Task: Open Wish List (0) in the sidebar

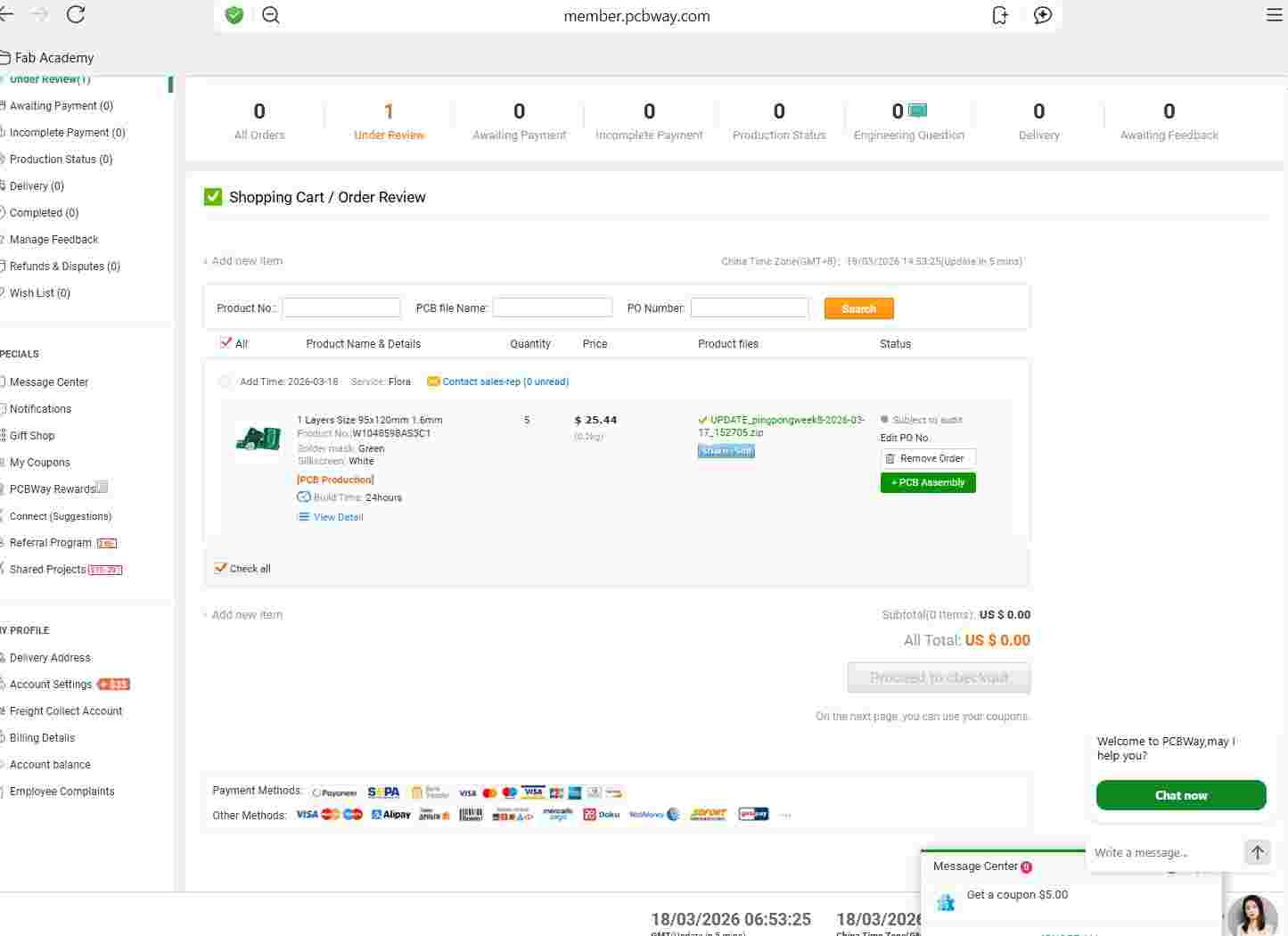Action: [x=40, y=293]
